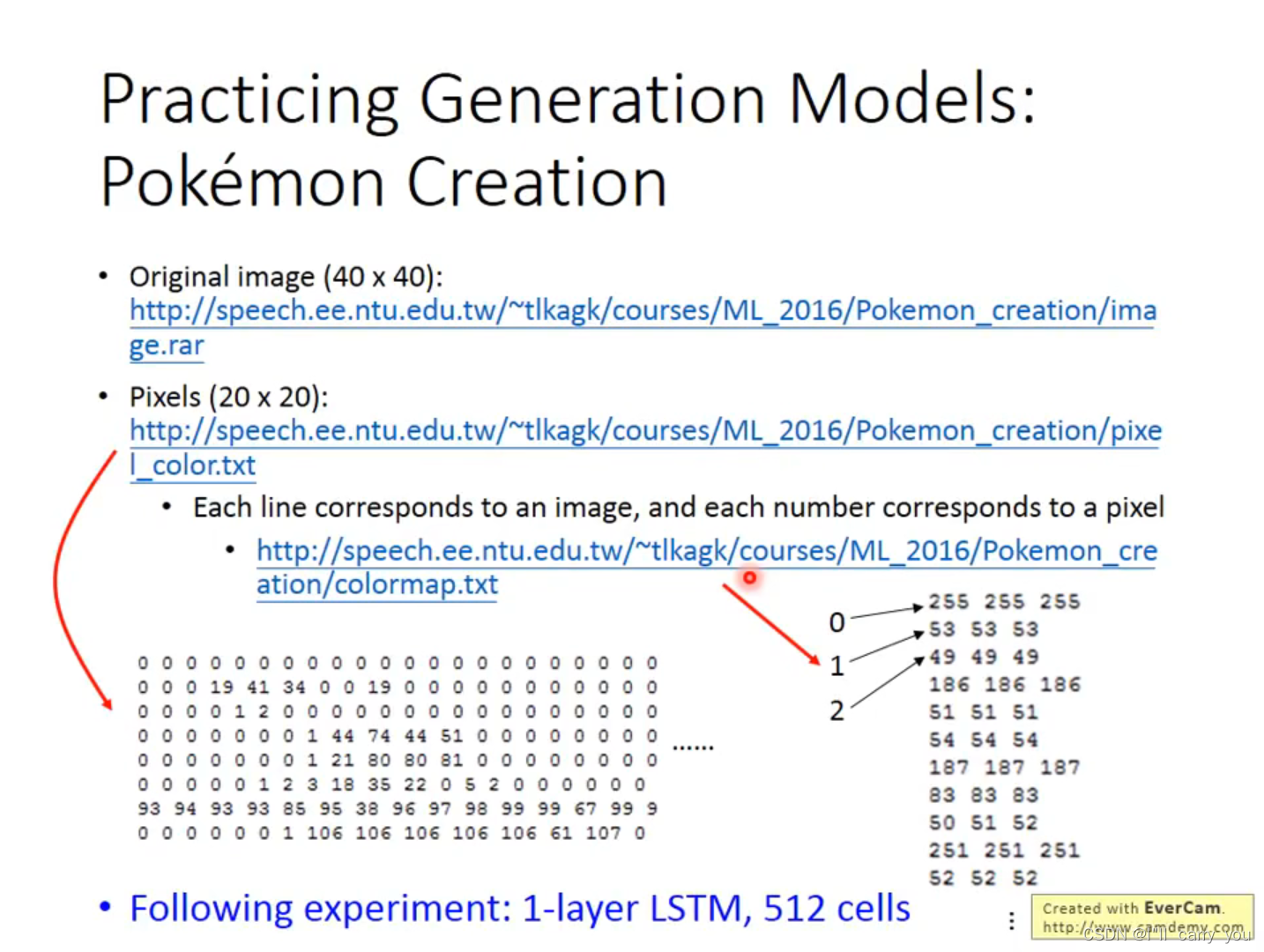Click the '50 51 52' colormap row
1264x952 pixels.
pyautogui.click(x=984, y=822)
